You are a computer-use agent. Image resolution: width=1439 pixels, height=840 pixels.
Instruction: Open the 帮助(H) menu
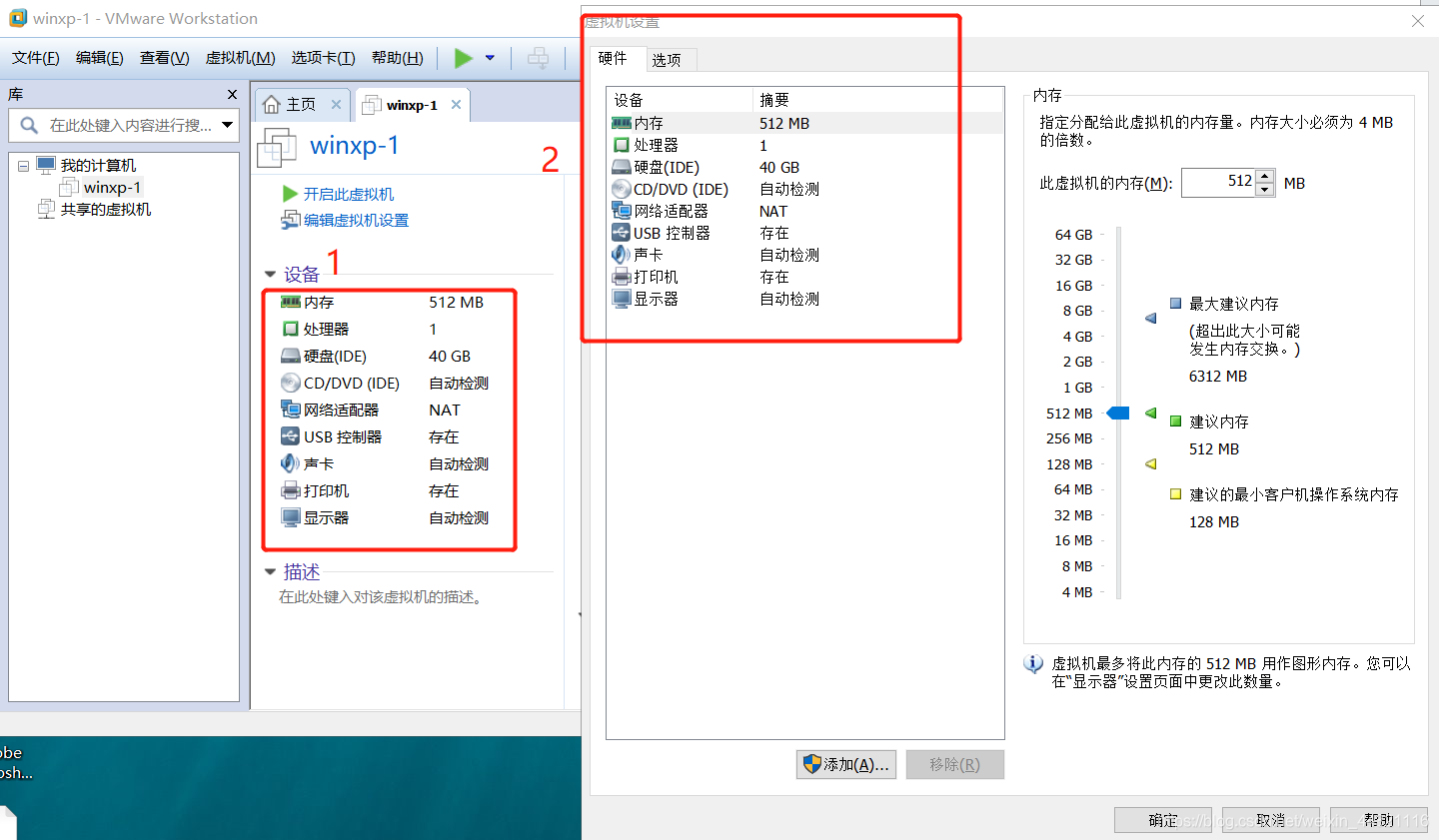point(398,58)
